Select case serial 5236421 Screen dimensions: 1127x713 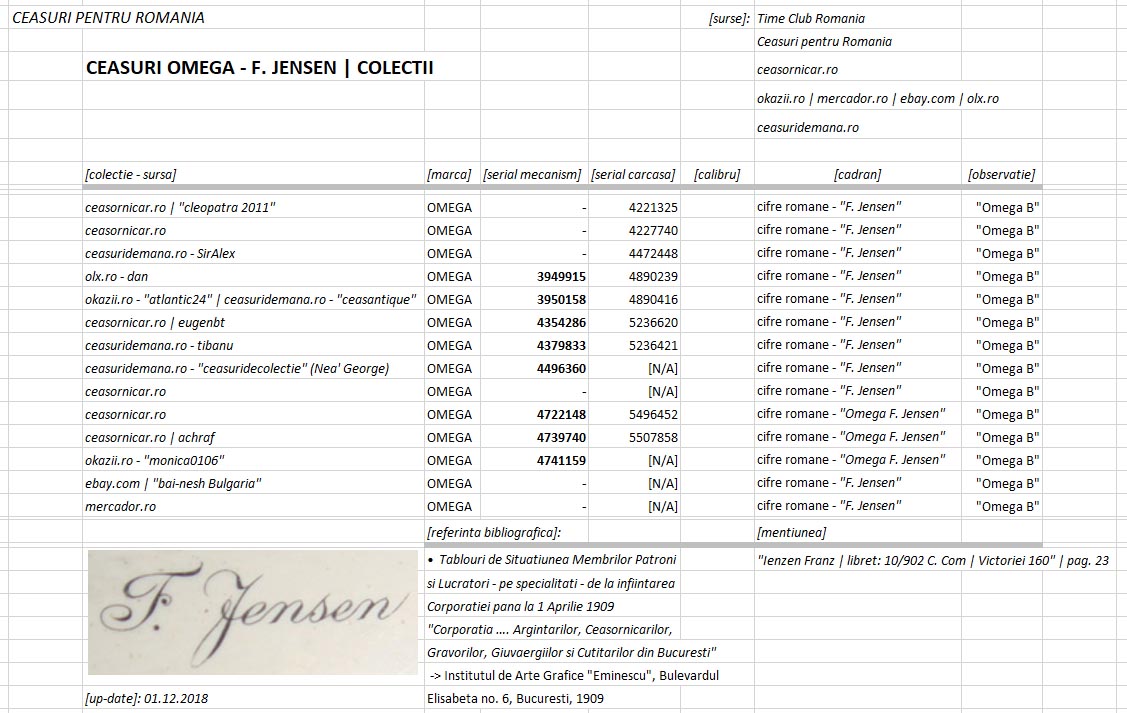pos(653,346)
